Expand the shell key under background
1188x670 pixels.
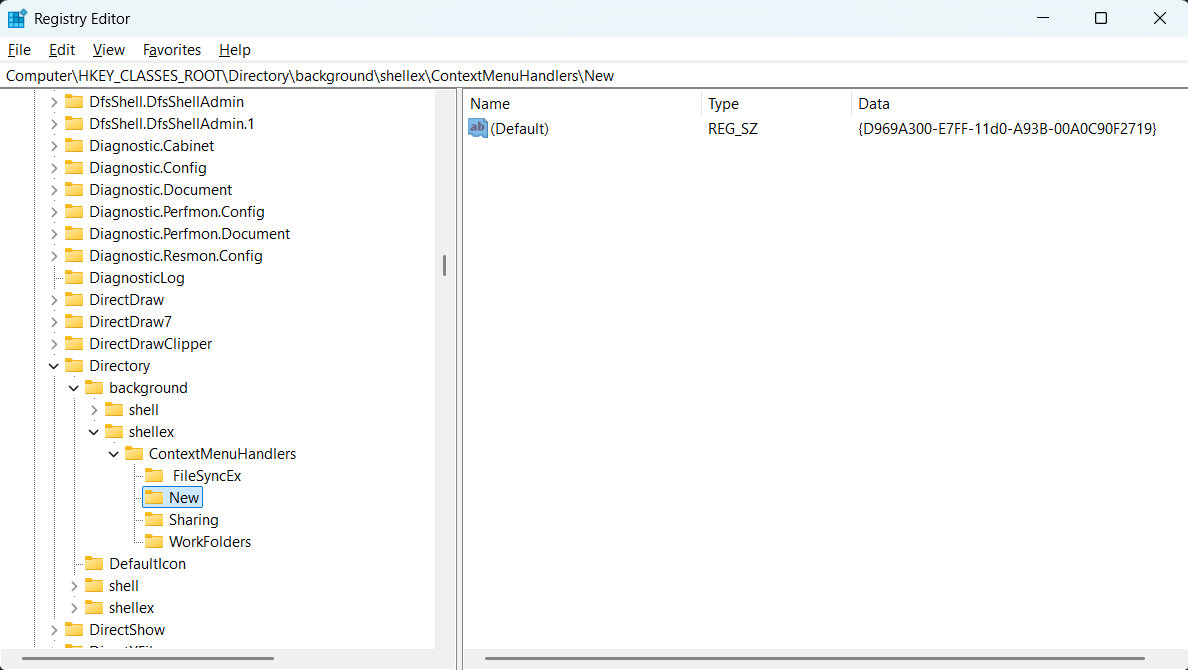pos(93,409)
